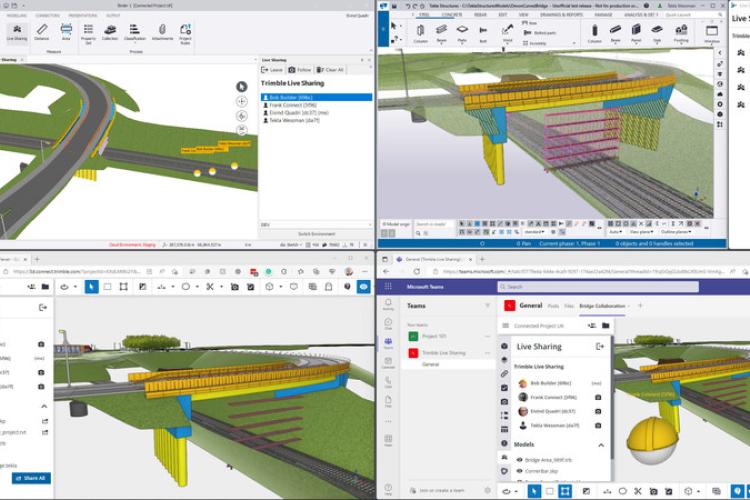The height and width of the screenshot is (500, 750).
Task: Select the Weld tool in Tekla
Action: [507, 33]
